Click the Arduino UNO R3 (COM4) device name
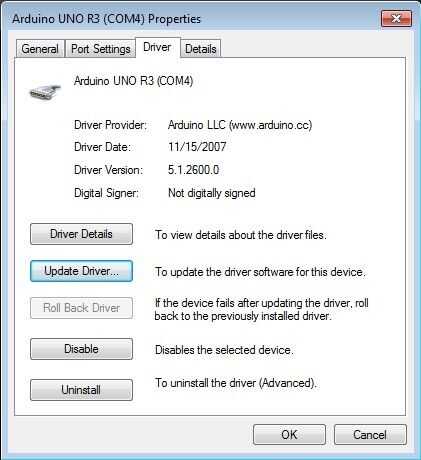Screen dimensions: 421x460 point(133,81)
